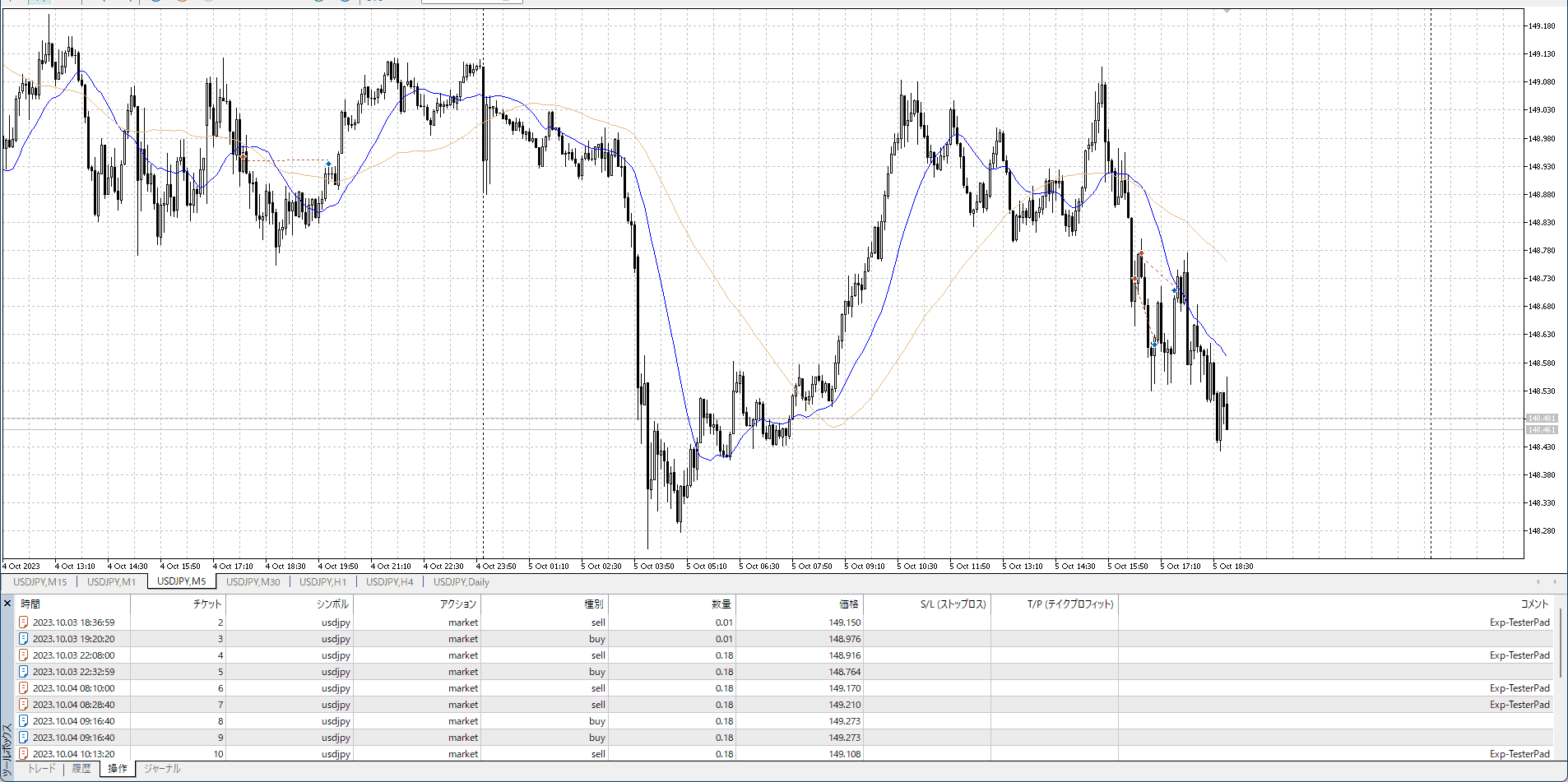Select the order icon for ticket 10
1568x782 pixels.
24,753
